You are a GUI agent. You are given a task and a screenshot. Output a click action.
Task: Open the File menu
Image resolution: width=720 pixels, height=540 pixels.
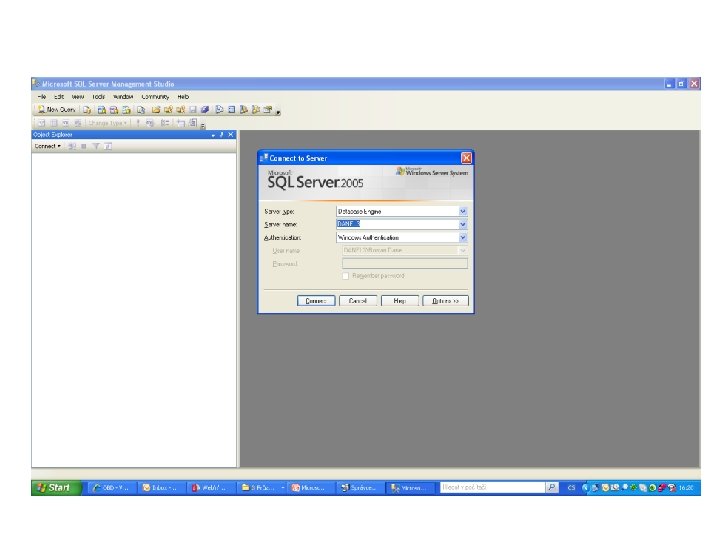click(x=42, y=97)
